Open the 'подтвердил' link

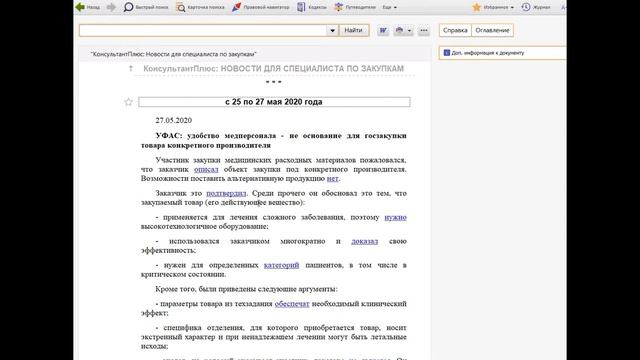click(226, 193)
